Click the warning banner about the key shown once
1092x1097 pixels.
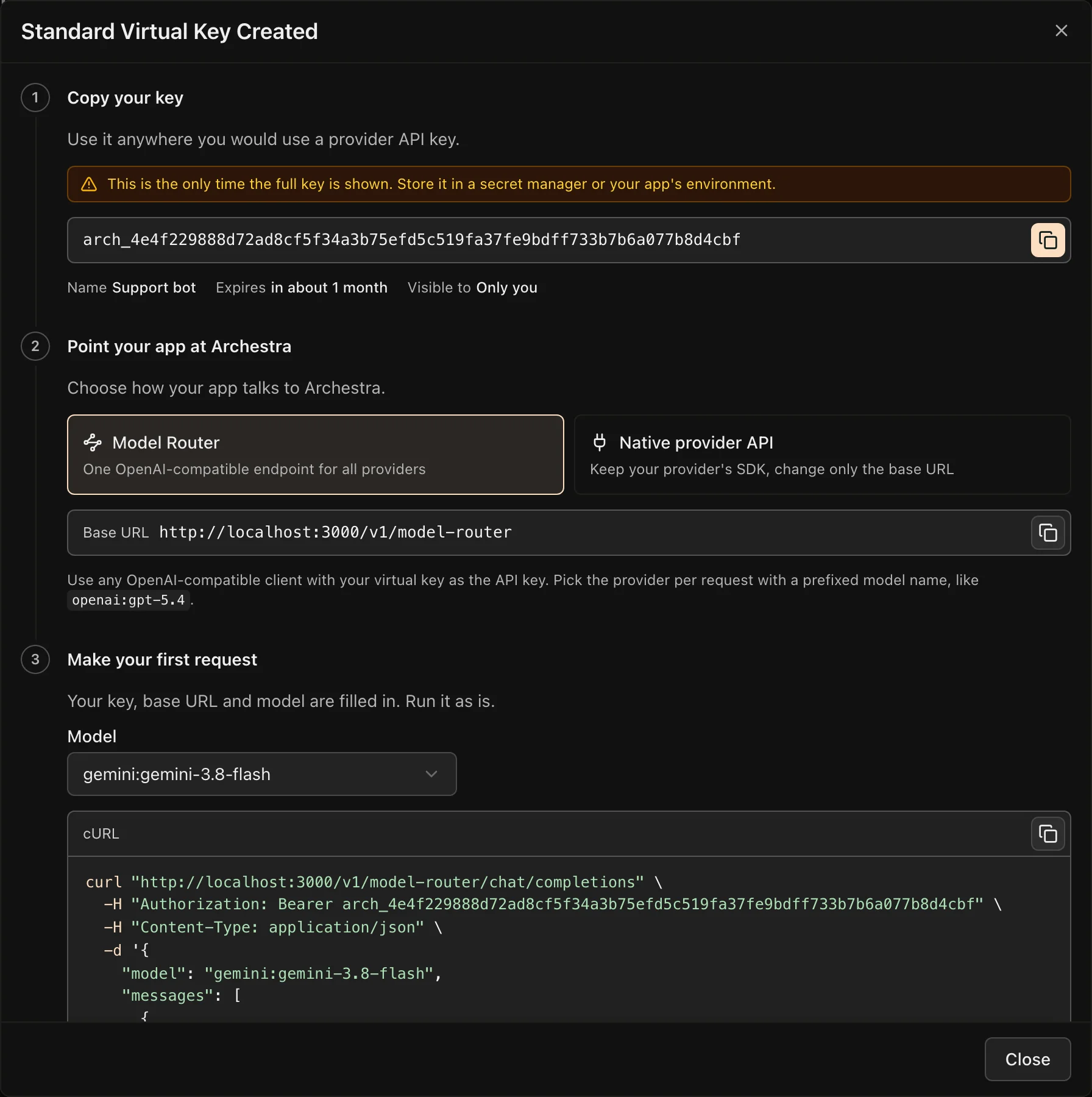click(x=569, y=184)
